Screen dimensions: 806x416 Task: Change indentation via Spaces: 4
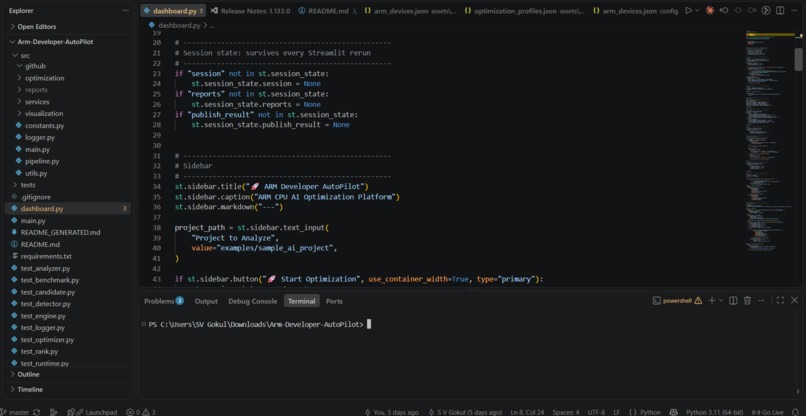[x=566, y=412]
